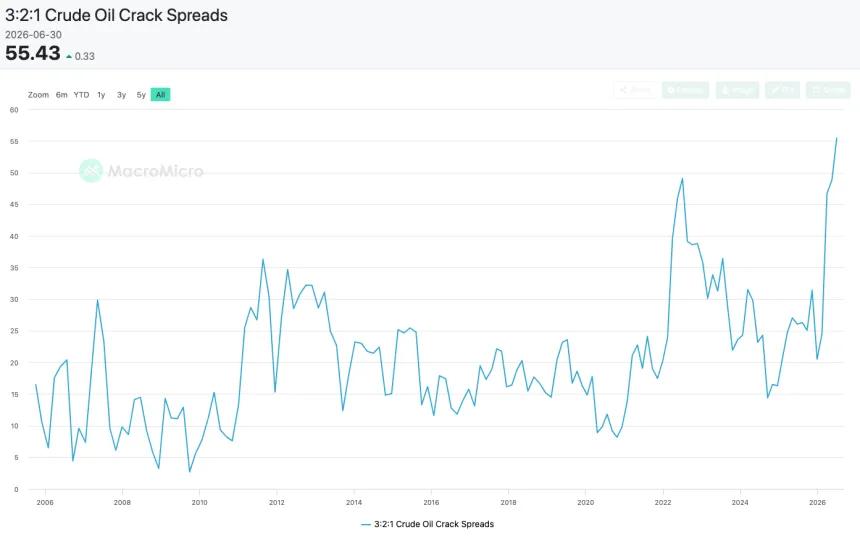Switch zoom range to 3y

tap(121, 95)
